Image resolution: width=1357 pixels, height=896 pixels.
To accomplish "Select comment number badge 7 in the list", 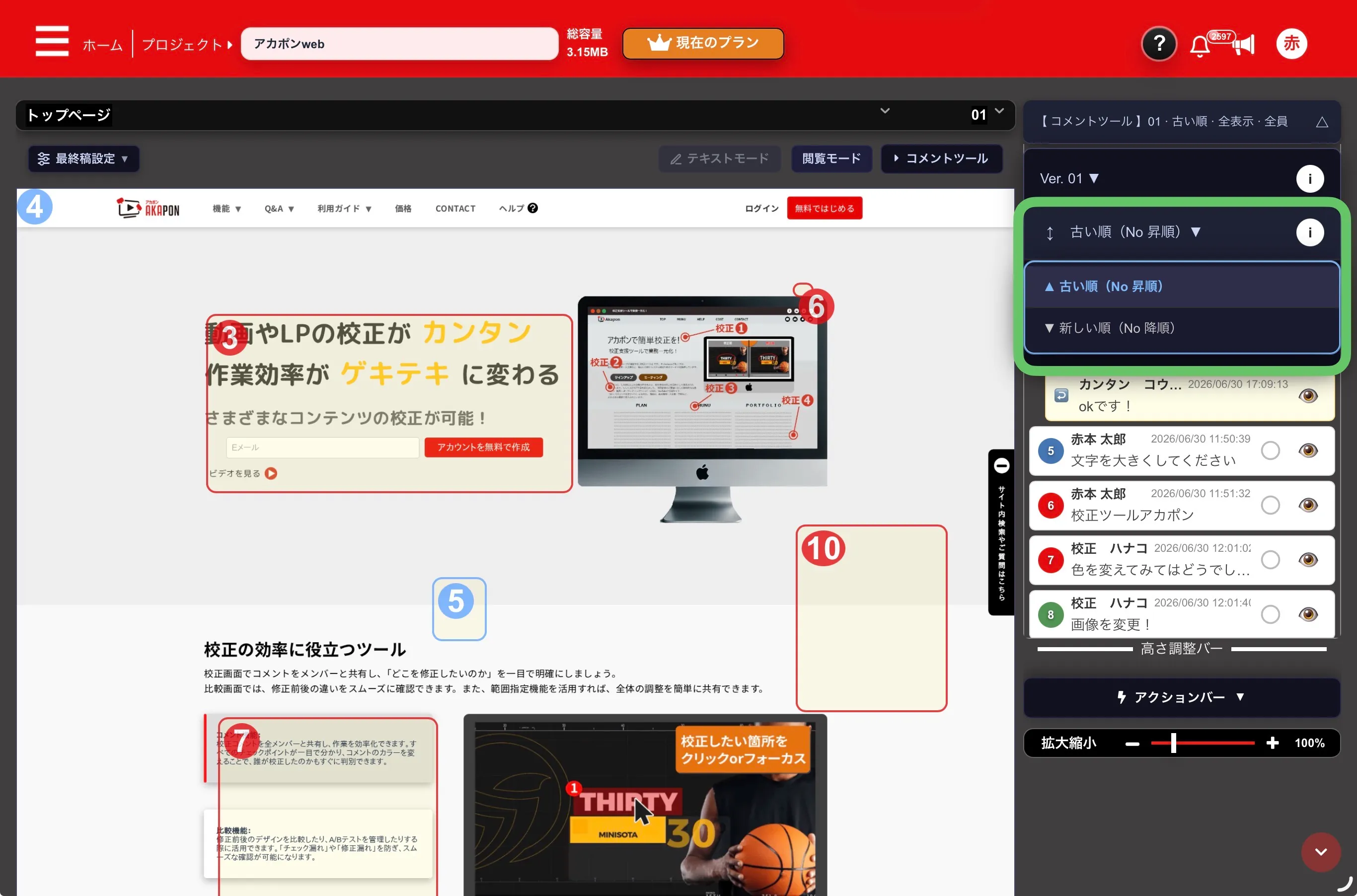I will [1050, 560].
